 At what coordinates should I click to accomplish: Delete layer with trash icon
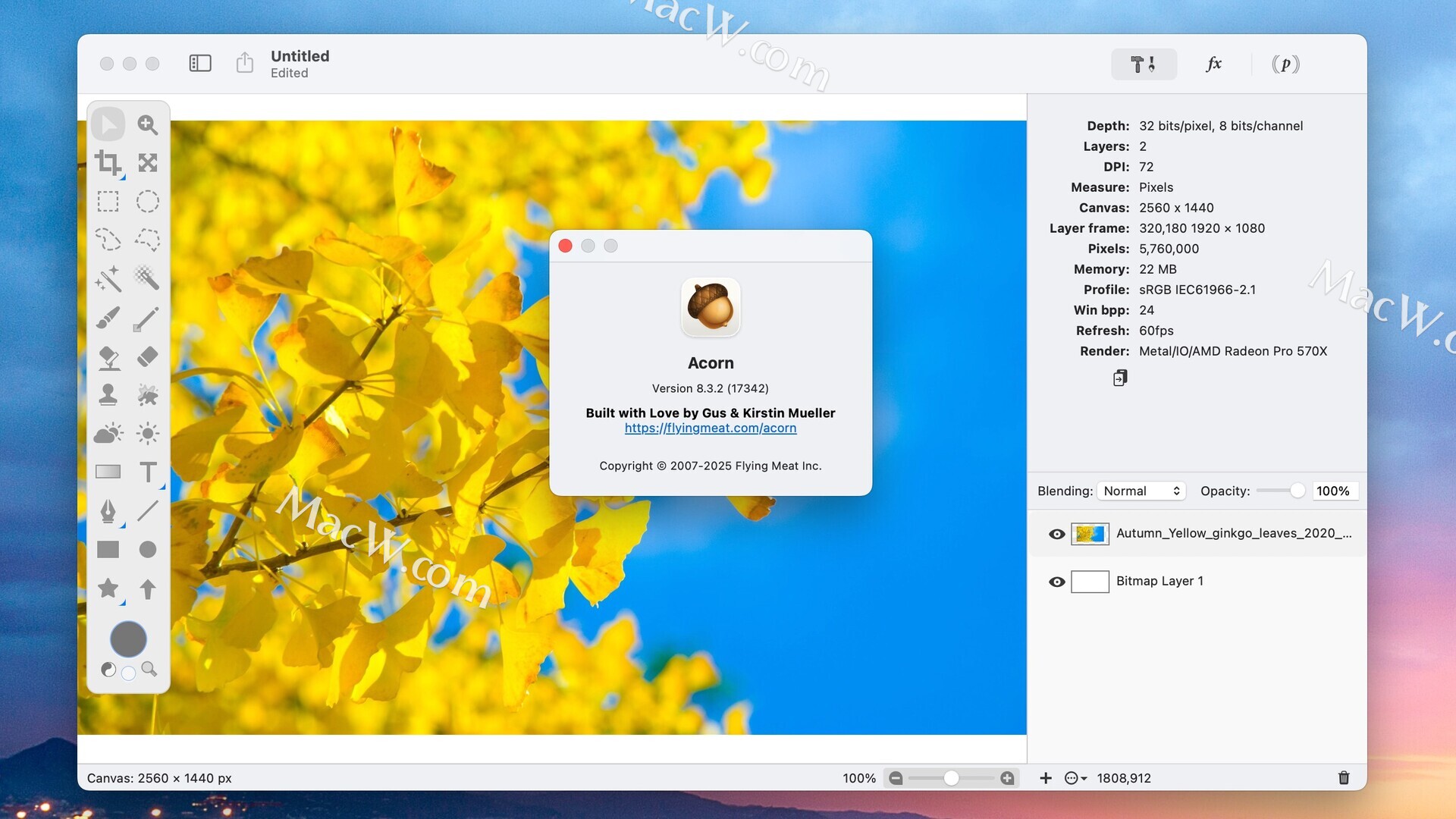point(1343,777)
